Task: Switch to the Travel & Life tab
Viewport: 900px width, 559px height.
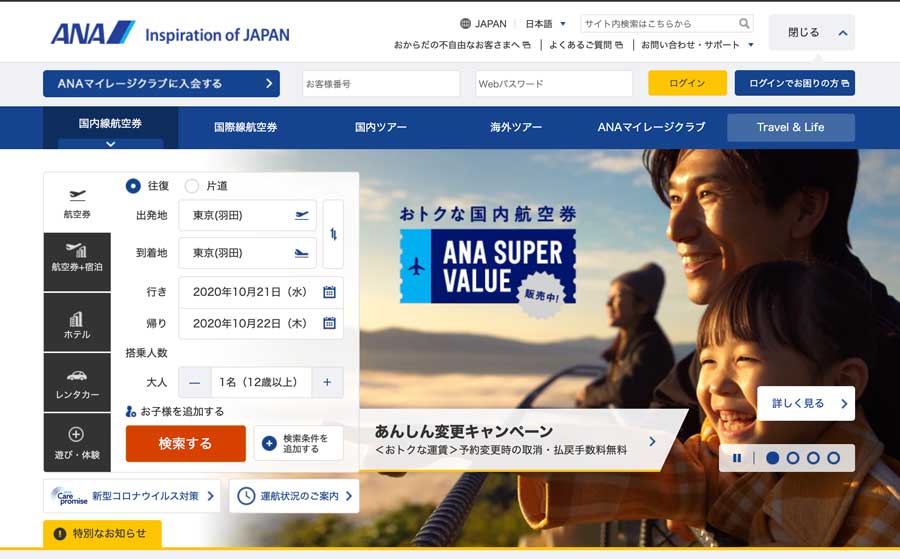Action: click(790, 127)
